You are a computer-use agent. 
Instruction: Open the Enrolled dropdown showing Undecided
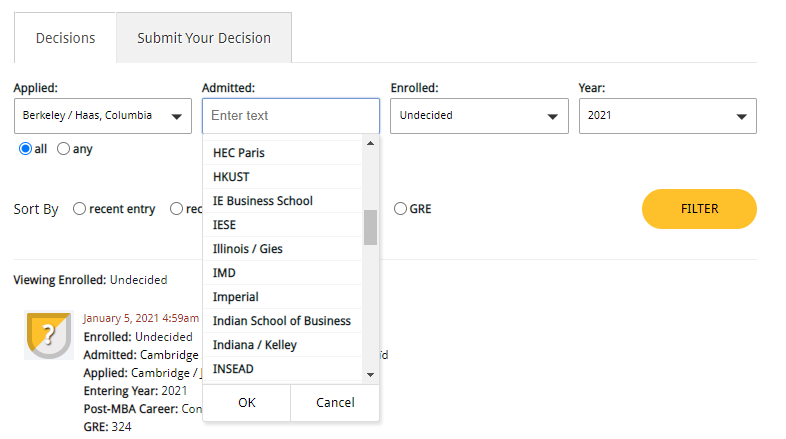click(x=479, y=116)
